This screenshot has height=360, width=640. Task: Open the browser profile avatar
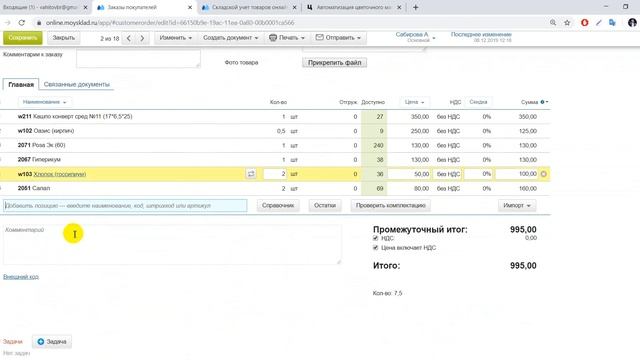632,23
